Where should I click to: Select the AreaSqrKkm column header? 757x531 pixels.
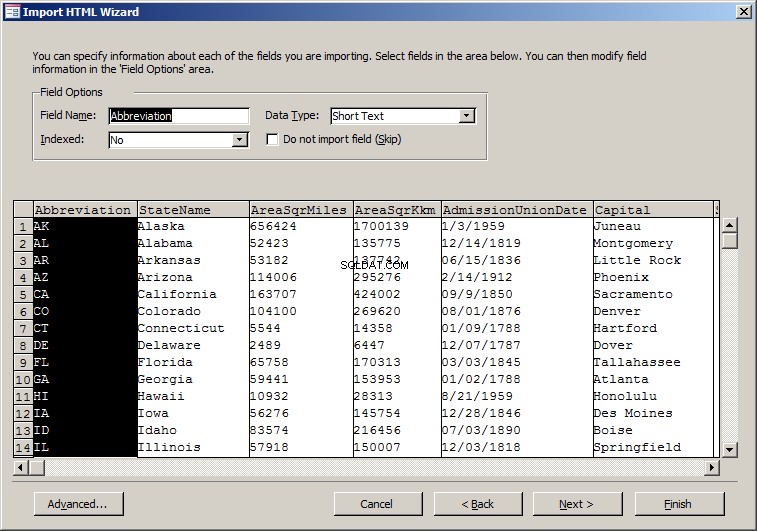[397, 210]
